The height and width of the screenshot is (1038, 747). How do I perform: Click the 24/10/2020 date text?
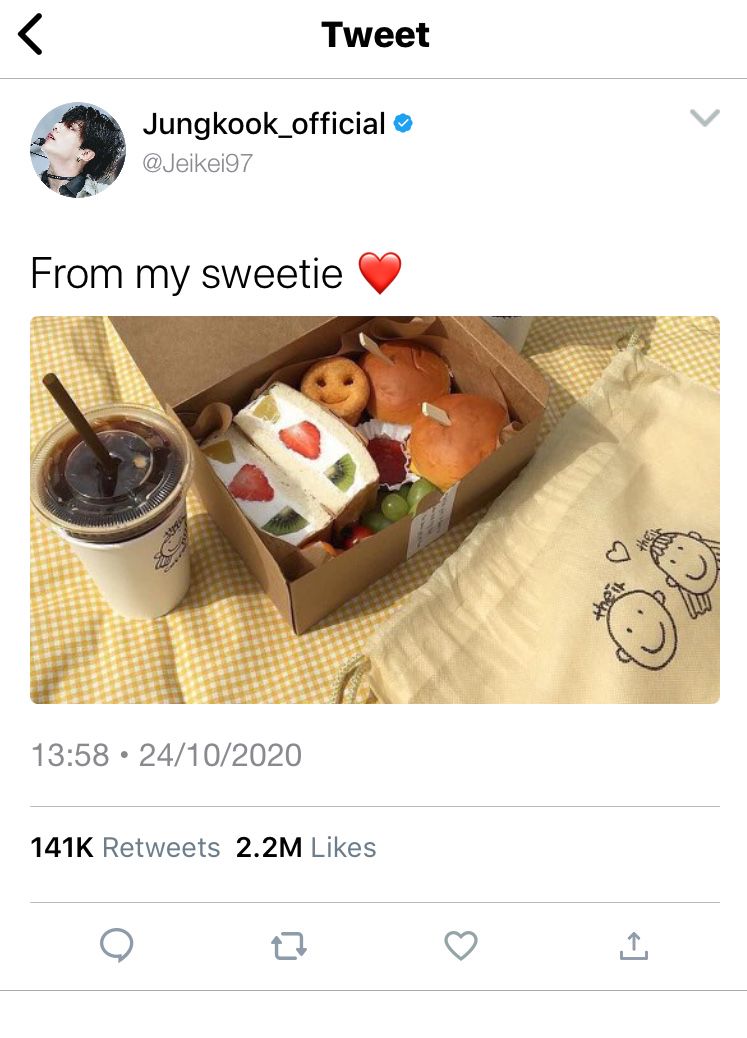click(220, 755)
